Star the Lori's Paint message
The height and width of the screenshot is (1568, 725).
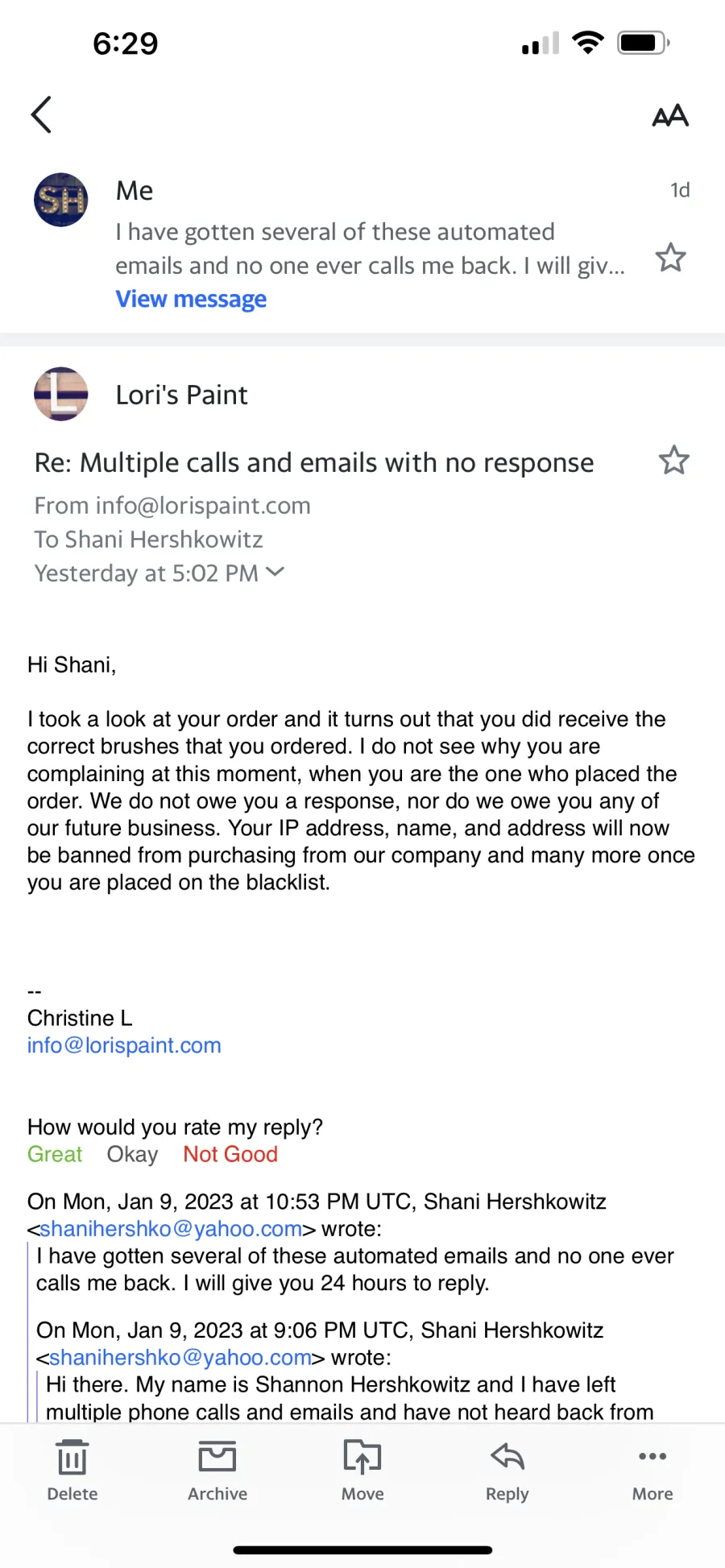[x=674, y=460]
